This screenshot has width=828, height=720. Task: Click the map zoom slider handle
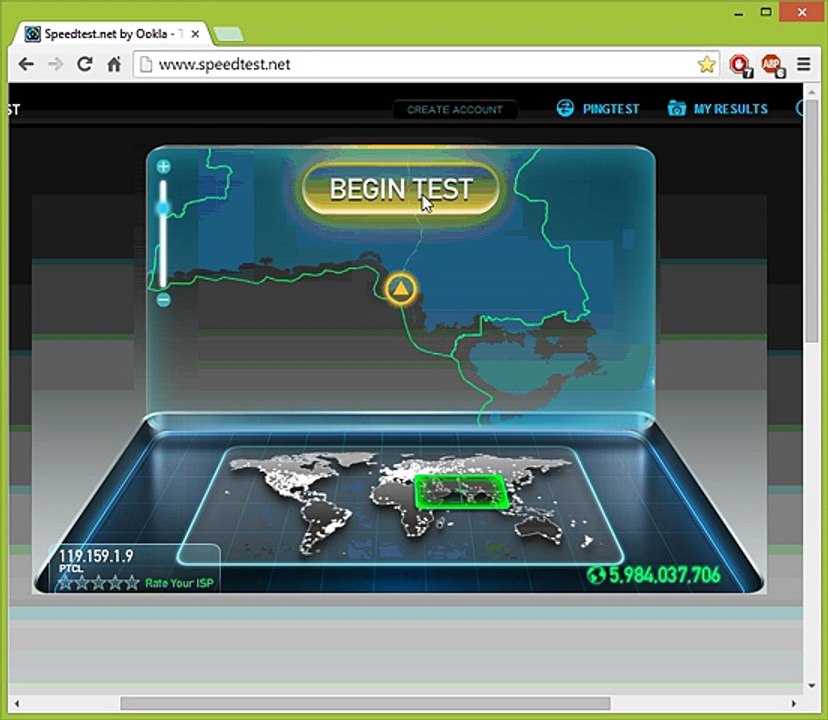[x=163, y=208]
